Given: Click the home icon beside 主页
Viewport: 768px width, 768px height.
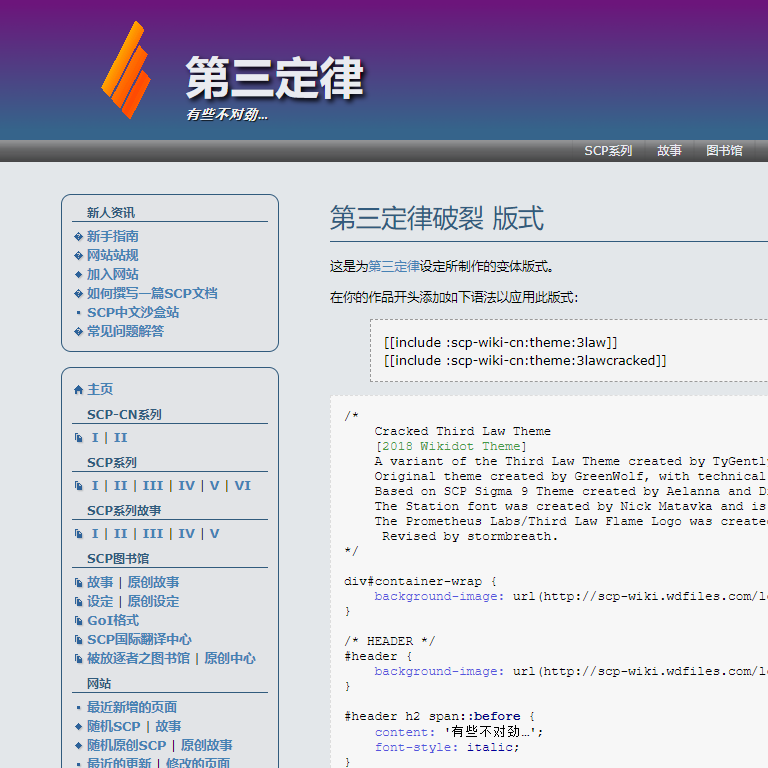Looking at the screenshot, I should click(x=79, y=390).
